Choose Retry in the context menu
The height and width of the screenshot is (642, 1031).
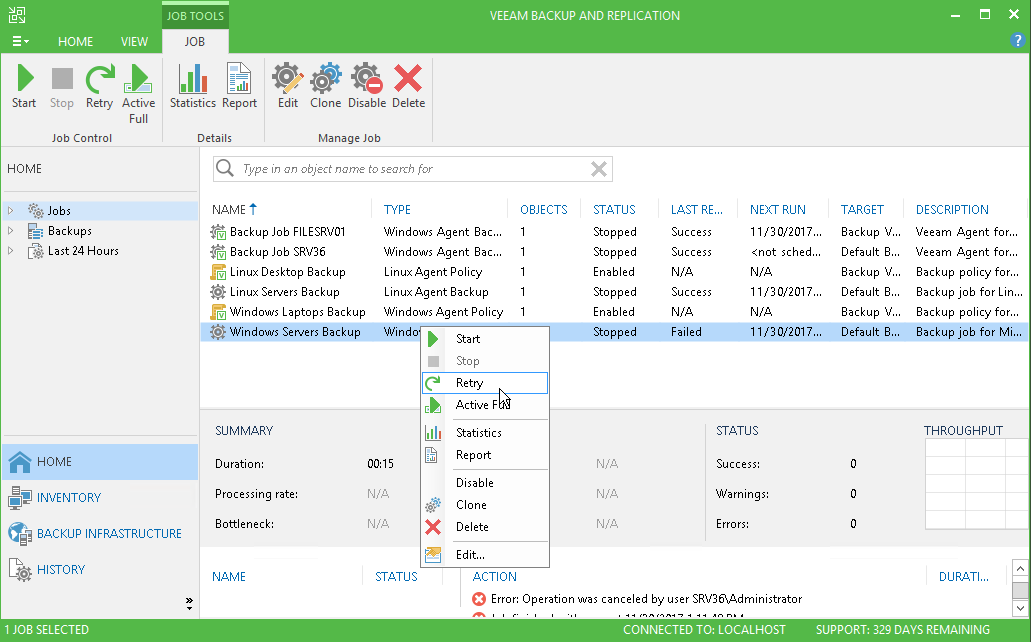[485, 383]
